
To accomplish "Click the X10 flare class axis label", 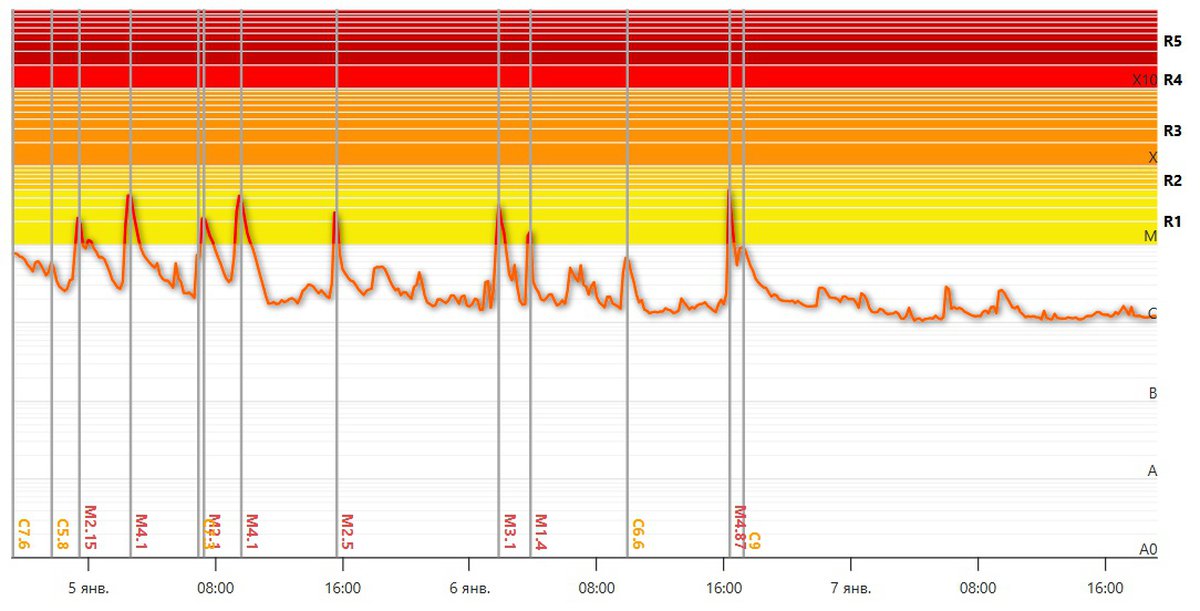I will [x=1144, y=79].
